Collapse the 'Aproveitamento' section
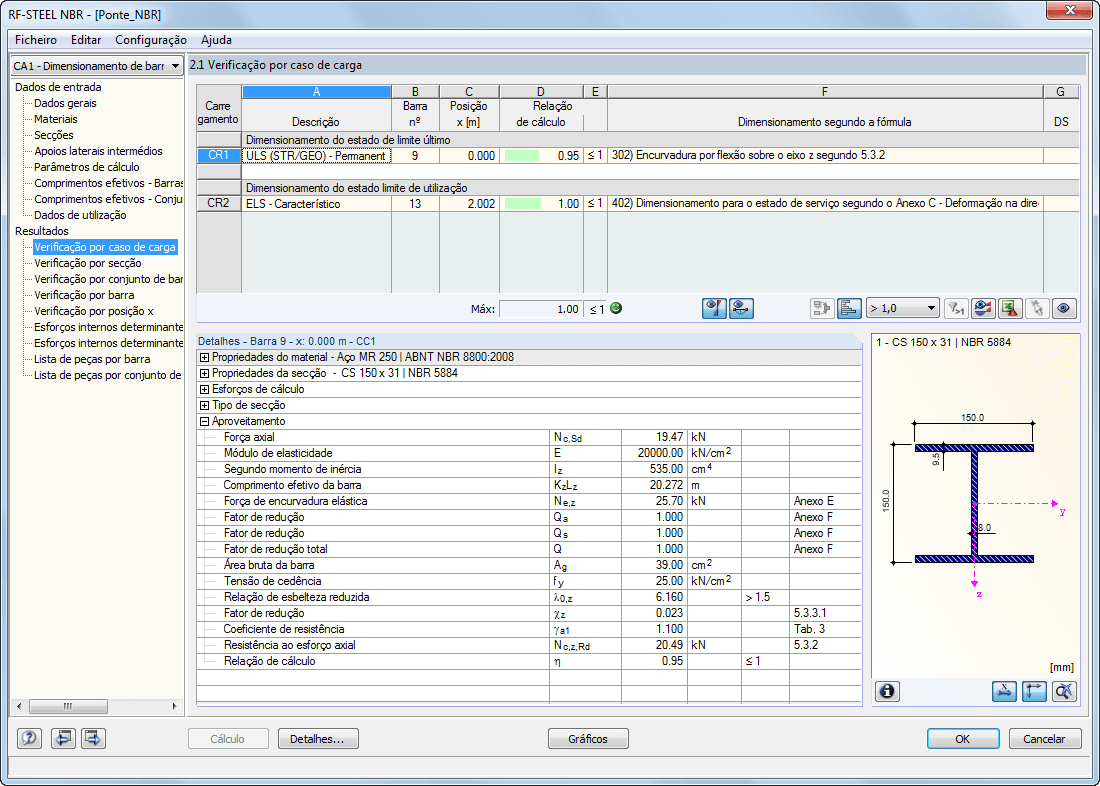Viewport: 1100px width, 786px height. click(204, 422)
